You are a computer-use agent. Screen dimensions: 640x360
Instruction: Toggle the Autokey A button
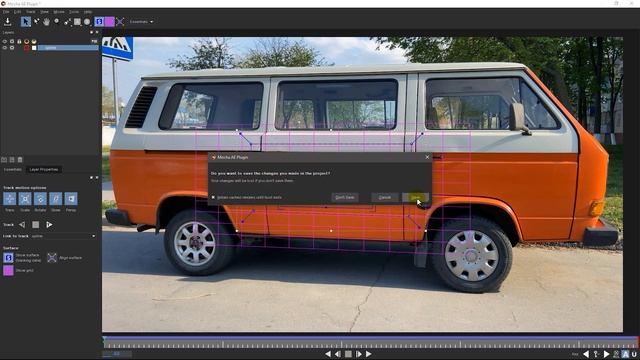625,354
